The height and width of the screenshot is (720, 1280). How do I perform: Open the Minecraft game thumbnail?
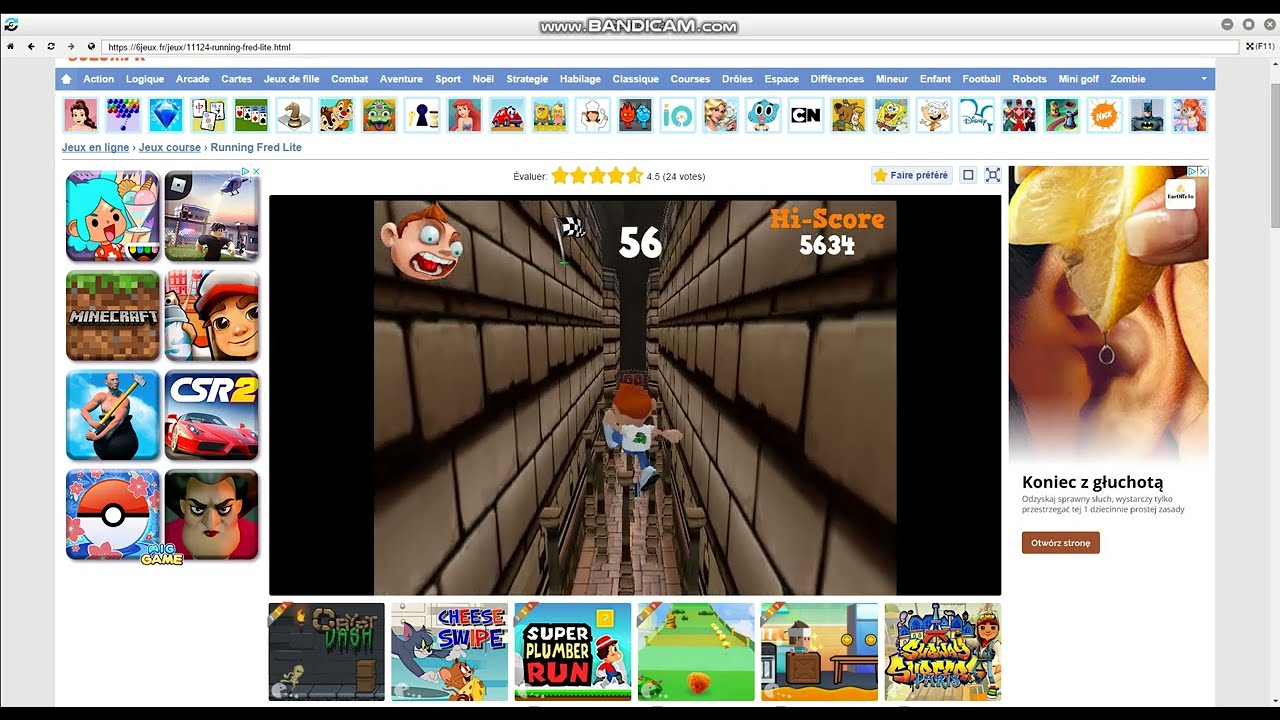coord(113,315)
